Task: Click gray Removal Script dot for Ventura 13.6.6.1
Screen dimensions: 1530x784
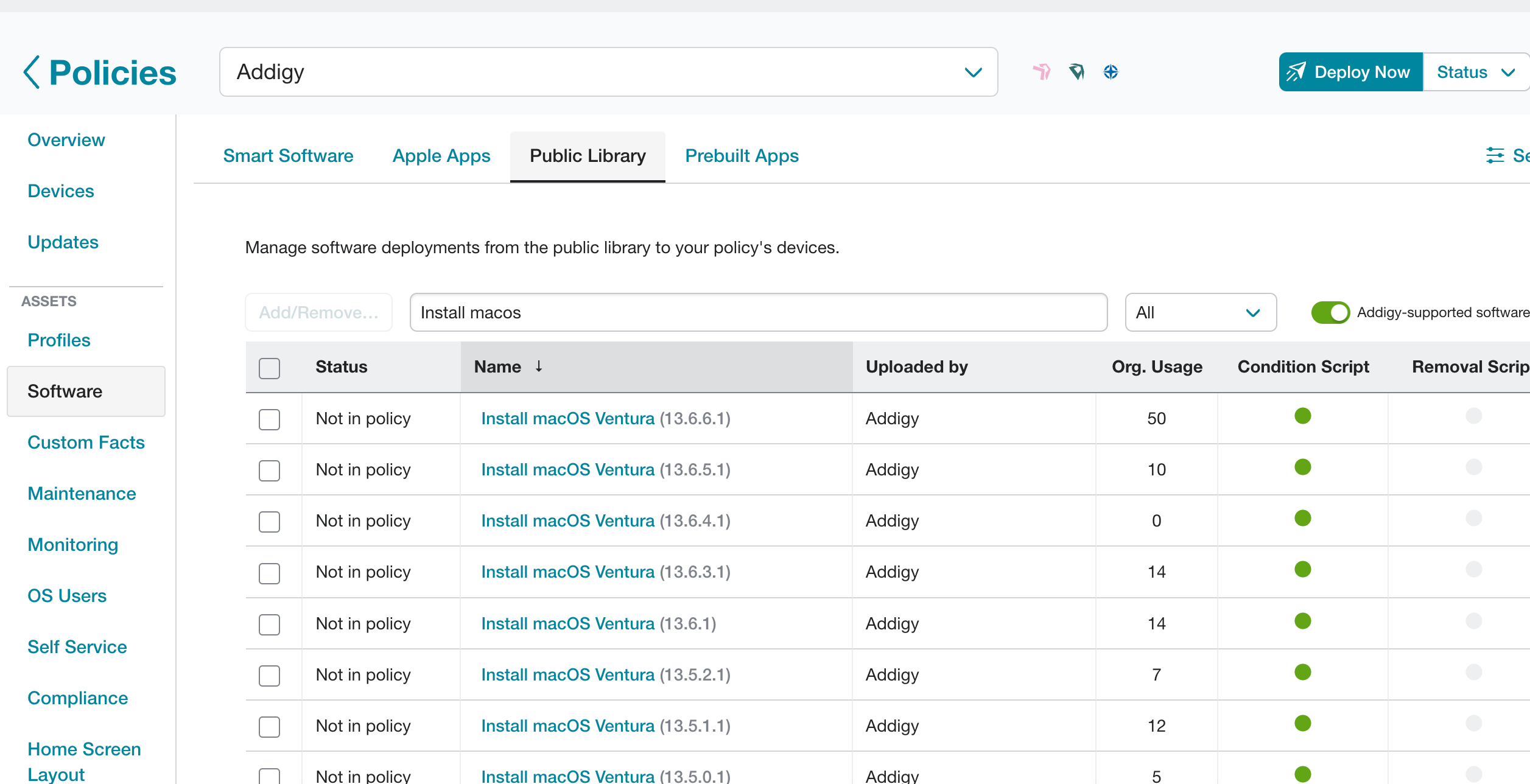Action: click(1474, 416)
